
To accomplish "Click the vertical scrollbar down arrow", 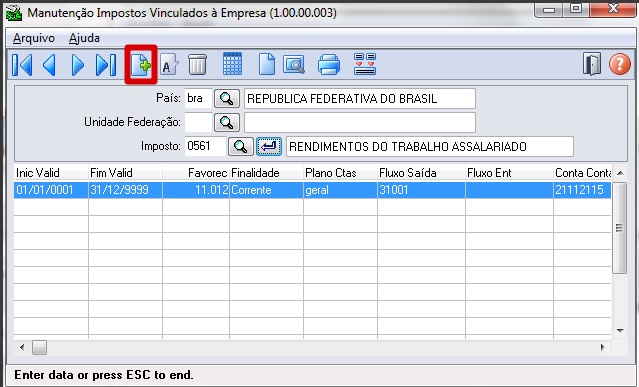I will pos(620,330).
